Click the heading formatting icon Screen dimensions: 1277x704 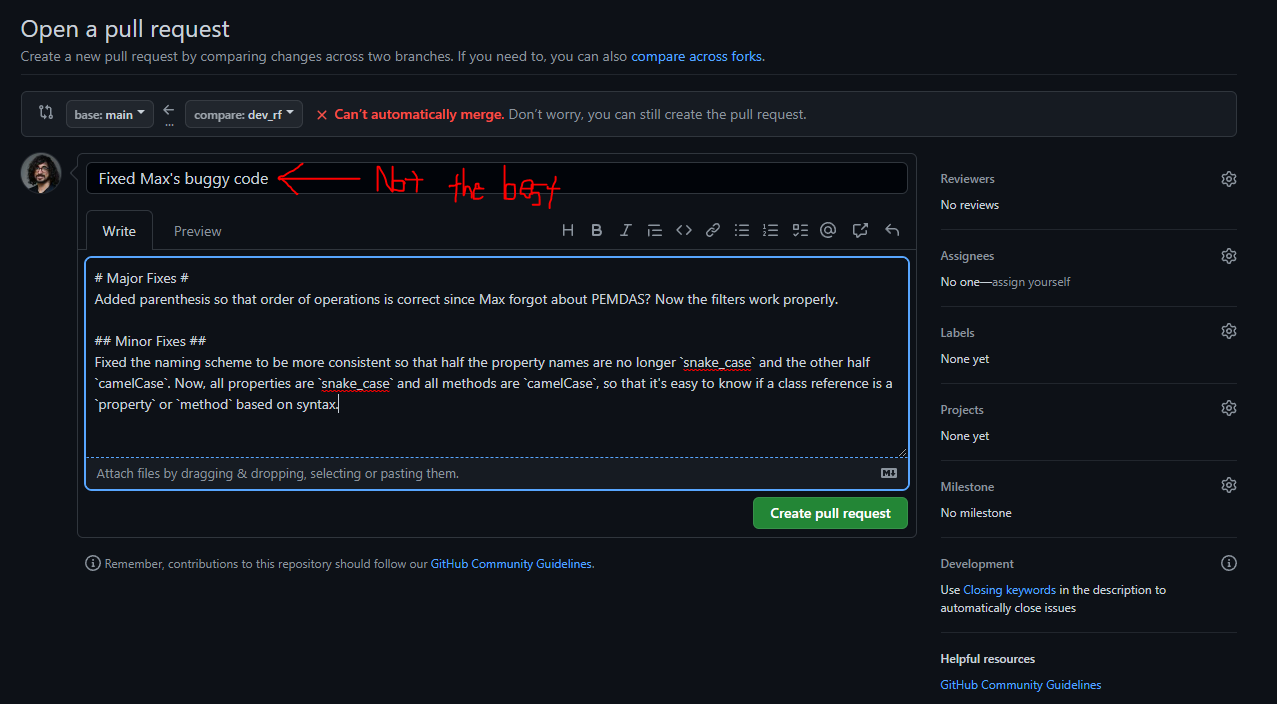click(x=568, y=230)
